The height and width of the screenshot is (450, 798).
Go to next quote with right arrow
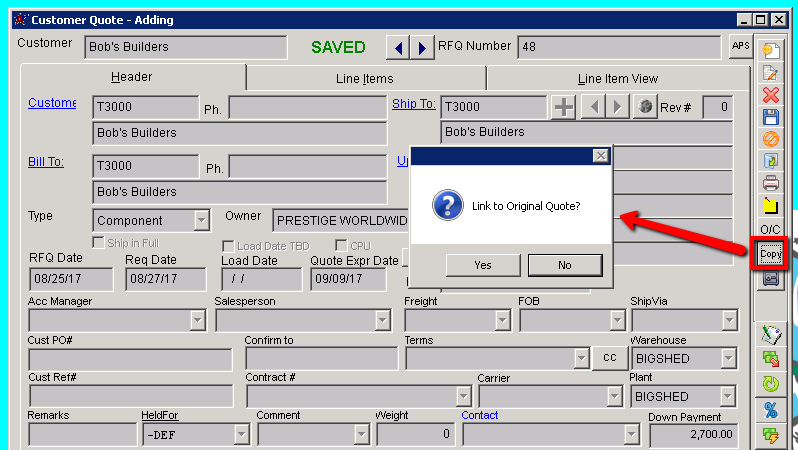click(423, 48)
